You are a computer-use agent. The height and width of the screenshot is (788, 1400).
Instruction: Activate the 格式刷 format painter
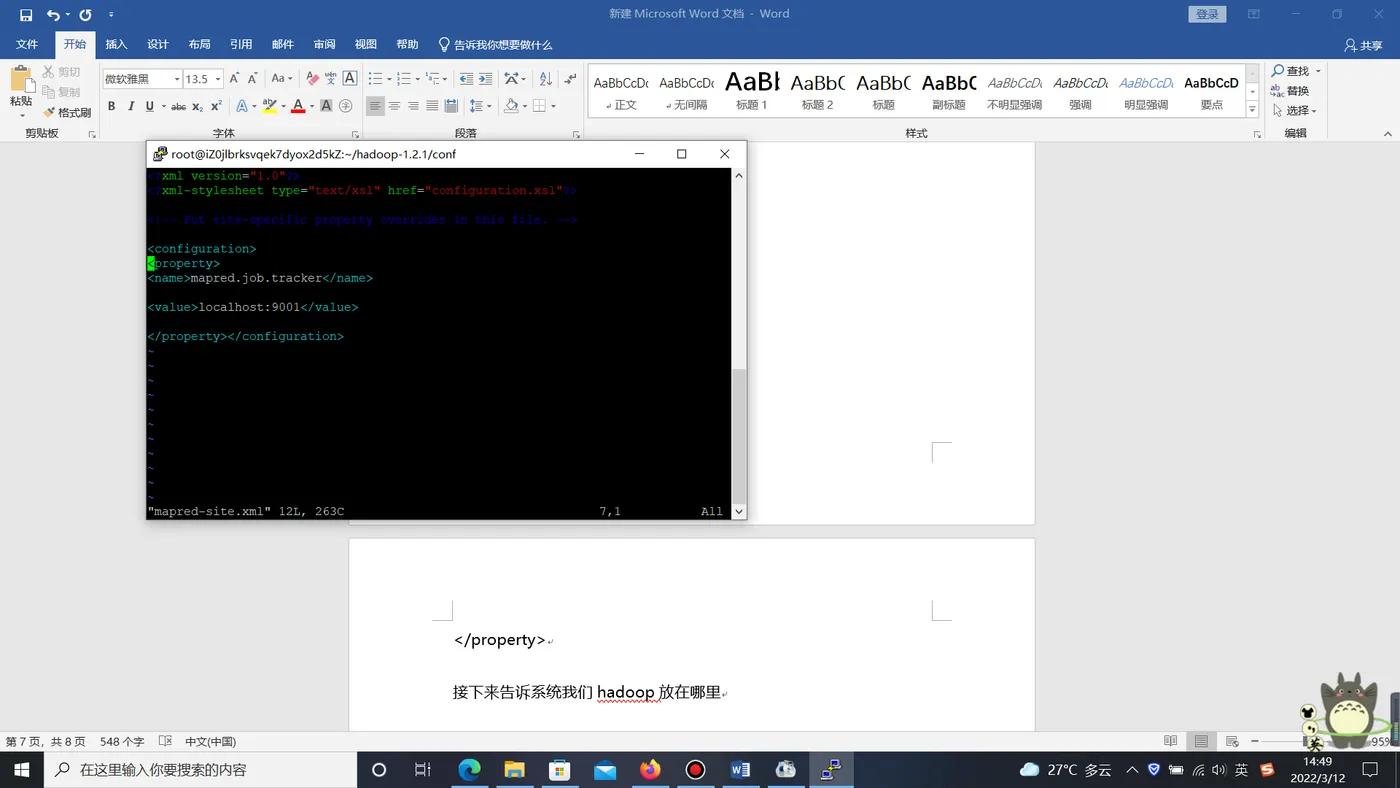pyautogui.click(x=67, y=112)
